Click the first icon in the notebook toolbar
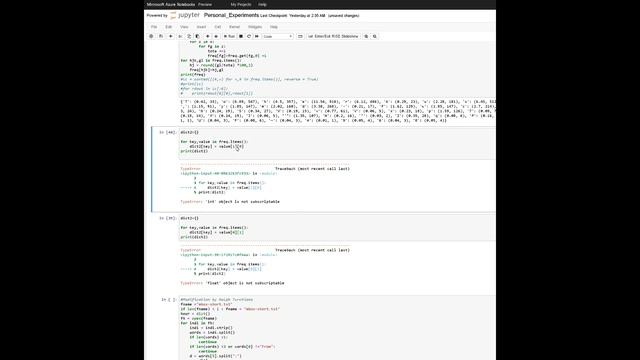 [x=151, y=36]
